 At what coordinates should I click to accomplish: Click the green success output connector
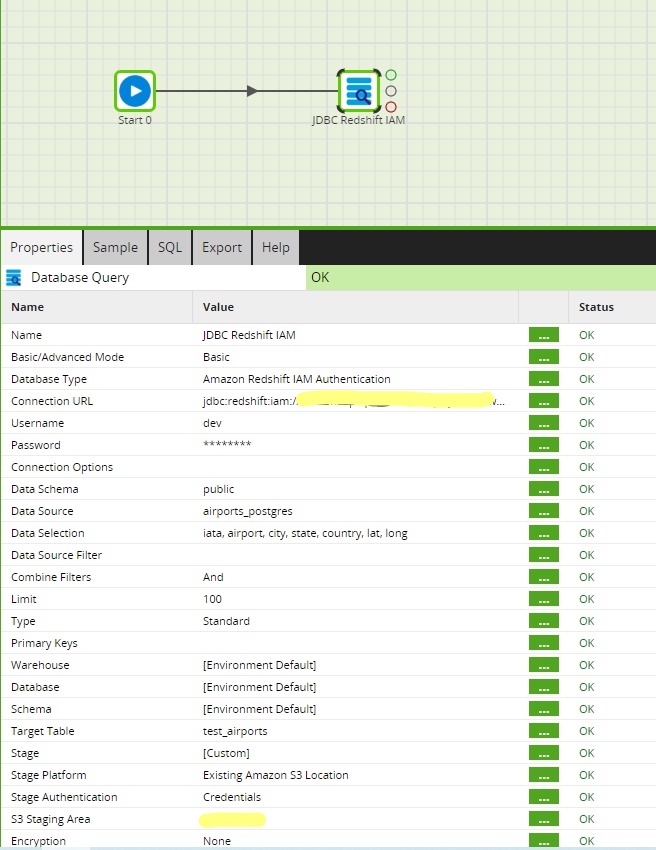point(391,75)
